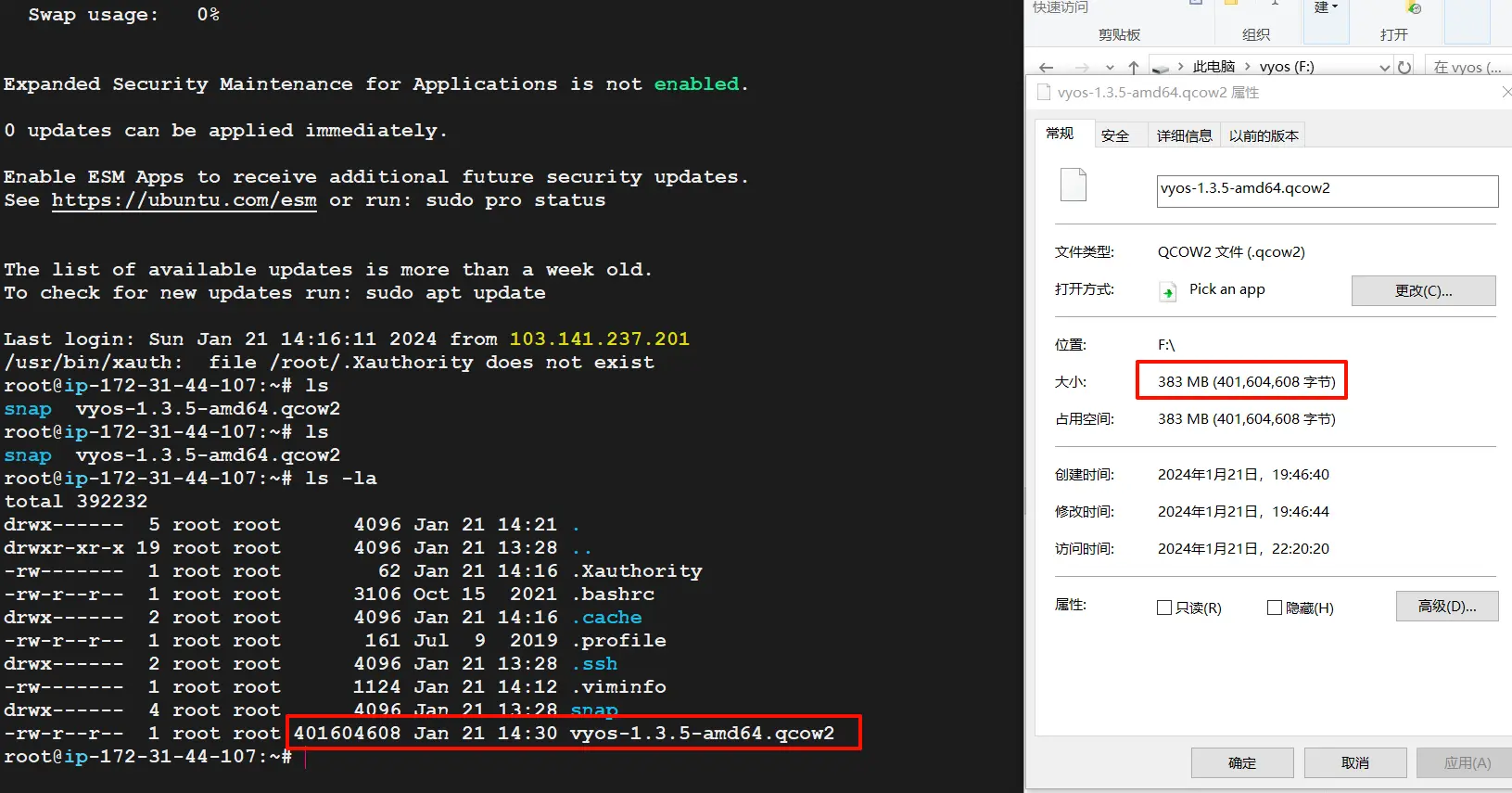Image resolution: width=1512 pixels, height=793 pixels.
Task: Click 'total 392232' line in terminal
Action: pyautogui.click(x=75, y=502)
